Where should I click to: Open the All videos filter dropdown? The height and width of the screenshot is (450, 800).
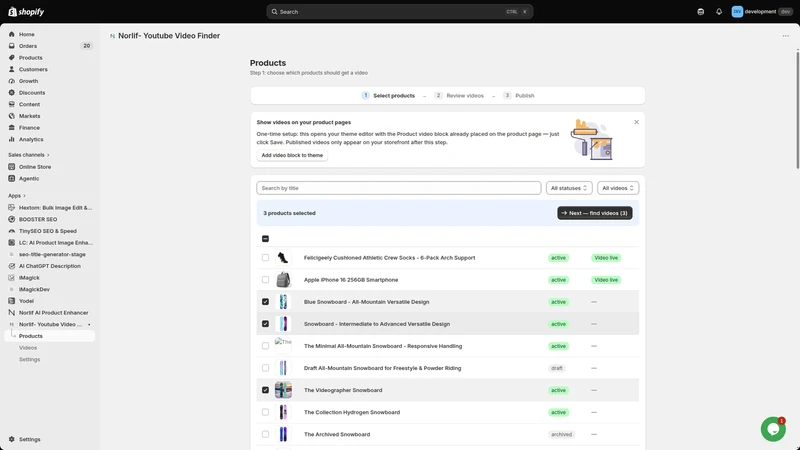[x=618, y=188]
